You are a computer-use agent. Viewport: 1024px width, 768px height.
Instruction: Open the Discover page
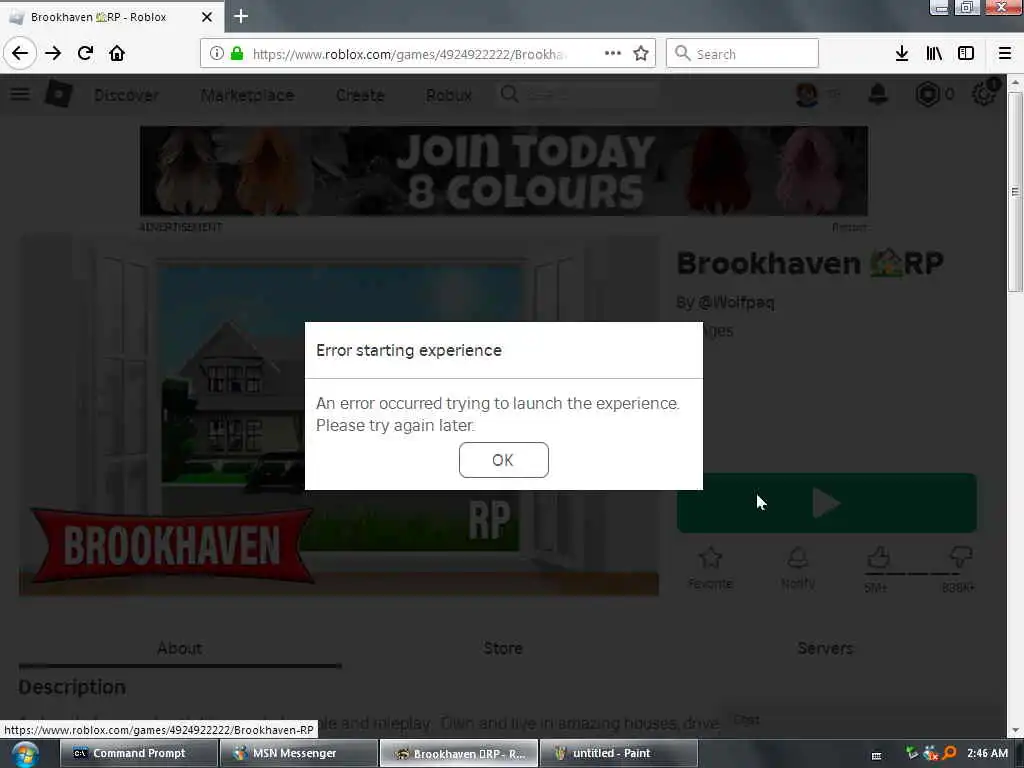point(126,95)
